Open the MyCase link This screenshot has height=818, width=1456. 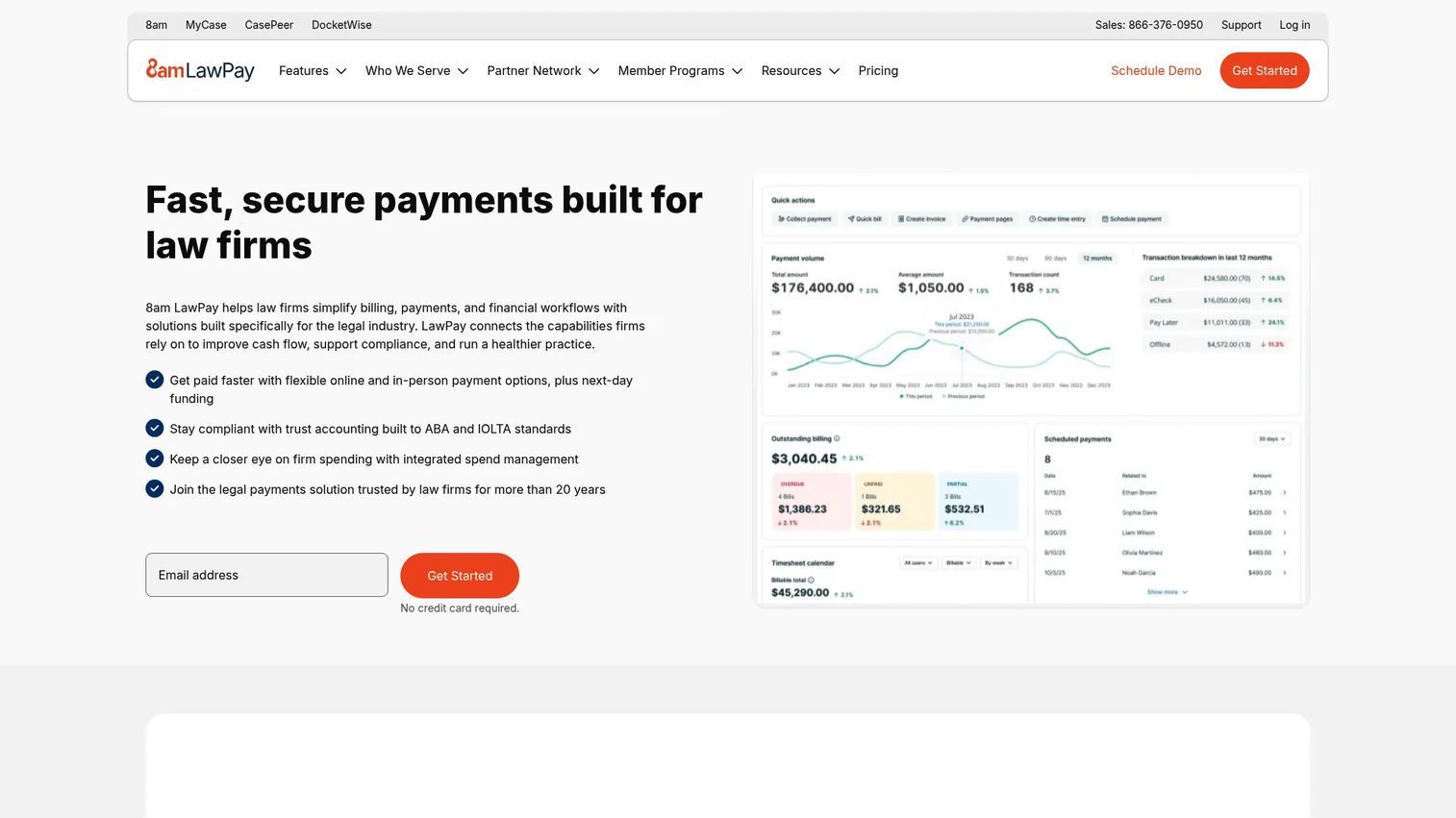(x=206, y=25)
